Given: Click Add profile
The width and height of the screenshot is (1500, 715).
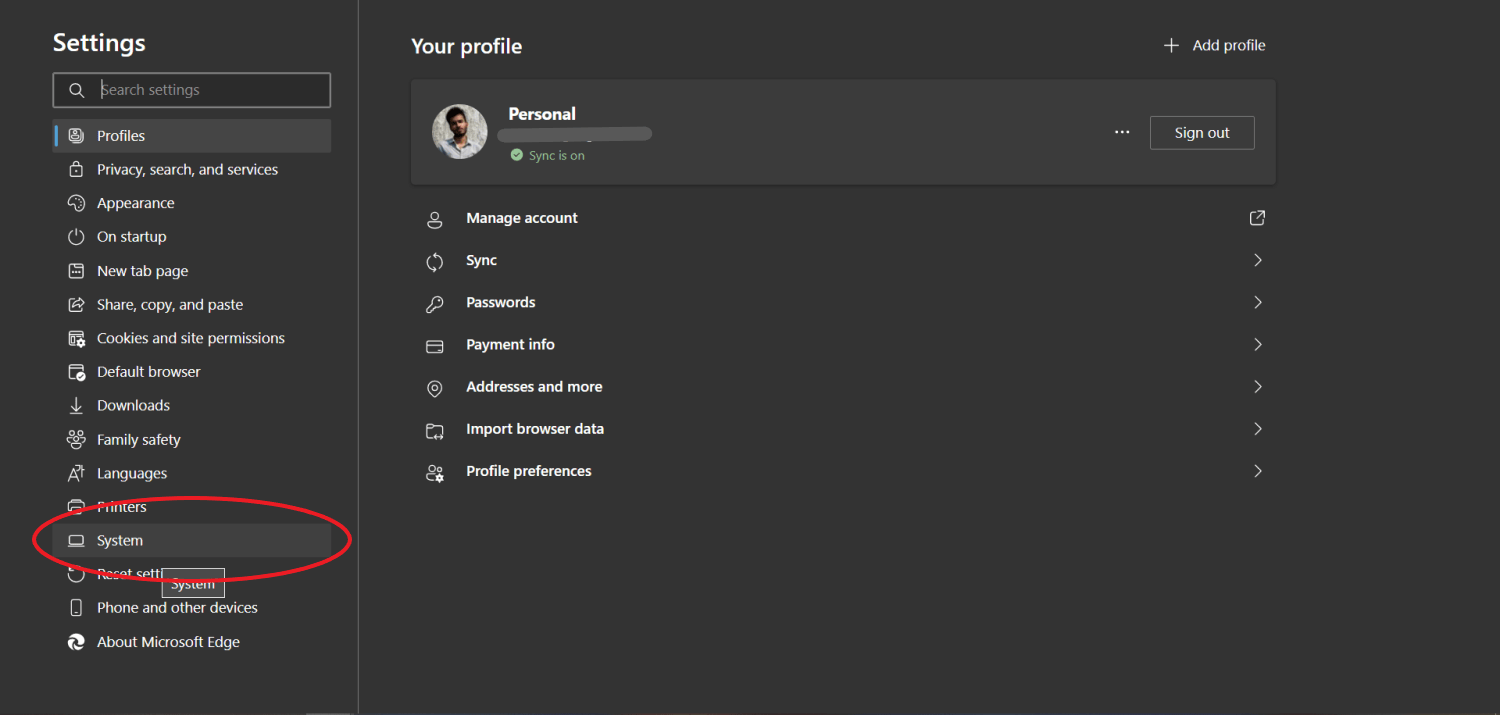Looking at the screenshot, I should (x=1215, y=46).
